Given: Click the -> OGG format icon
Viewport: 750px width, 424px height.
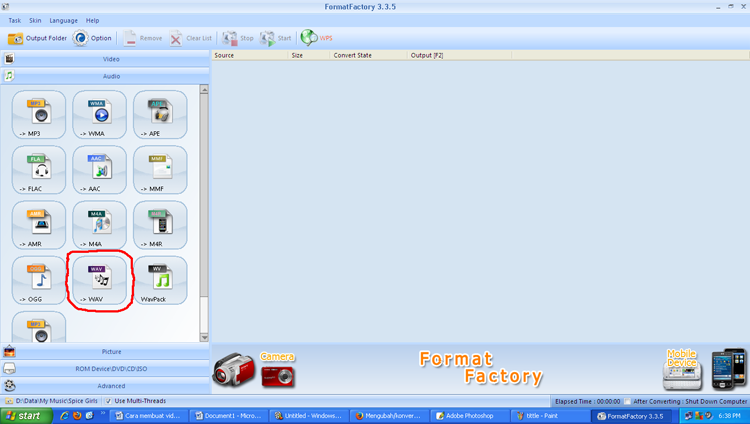Looking at the screenshot, I should [39, 280].
